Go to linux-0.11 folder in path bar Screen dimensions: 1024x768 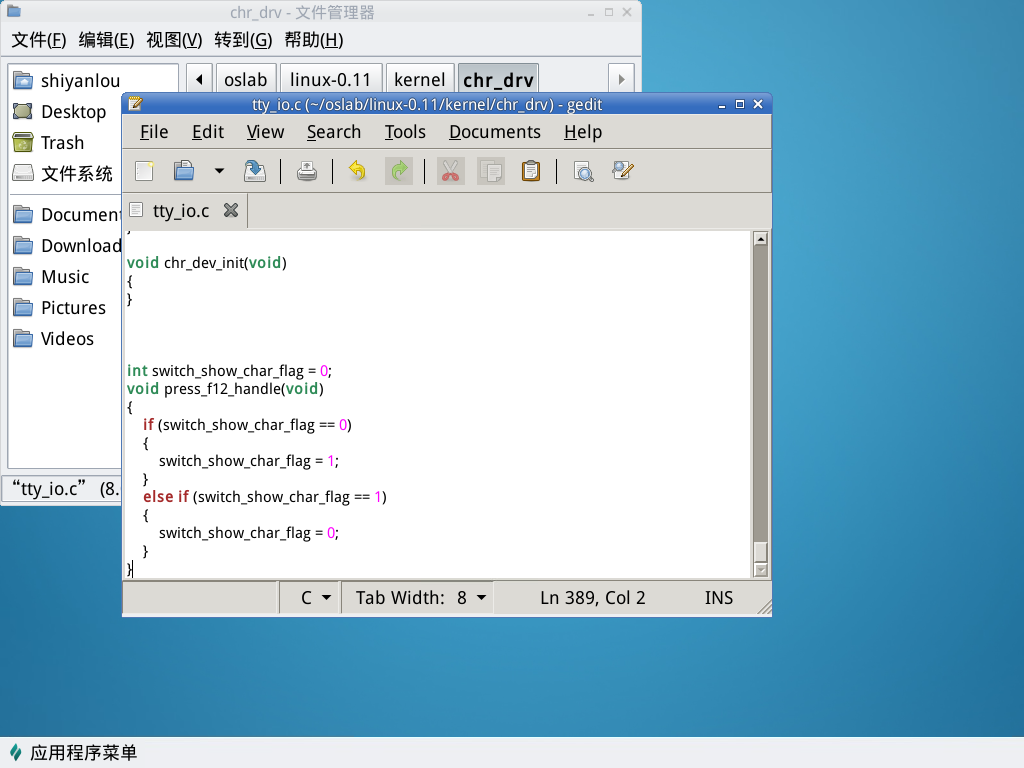330,80
